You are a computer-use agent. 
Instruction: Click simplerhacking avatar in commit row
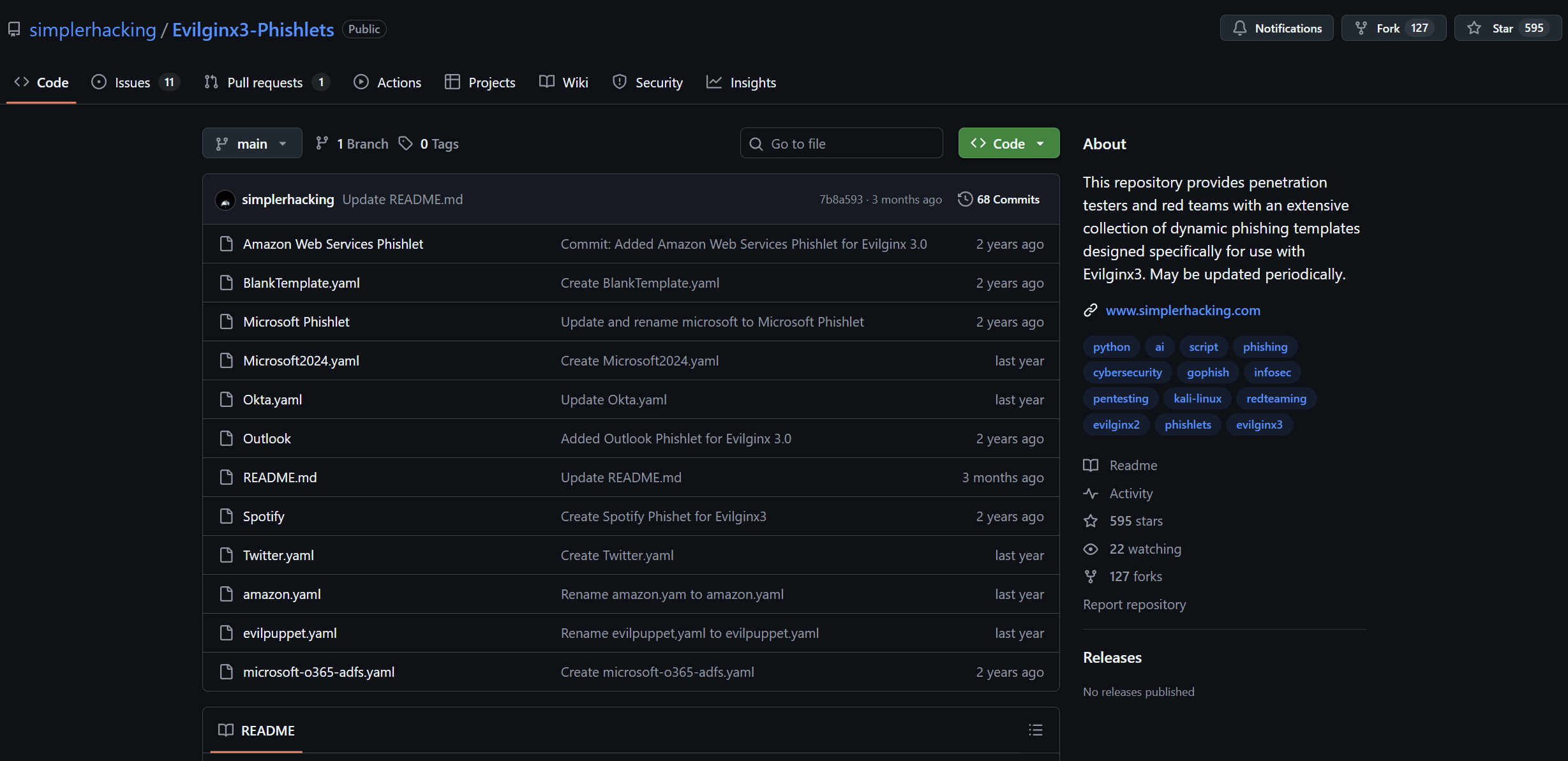225,200
